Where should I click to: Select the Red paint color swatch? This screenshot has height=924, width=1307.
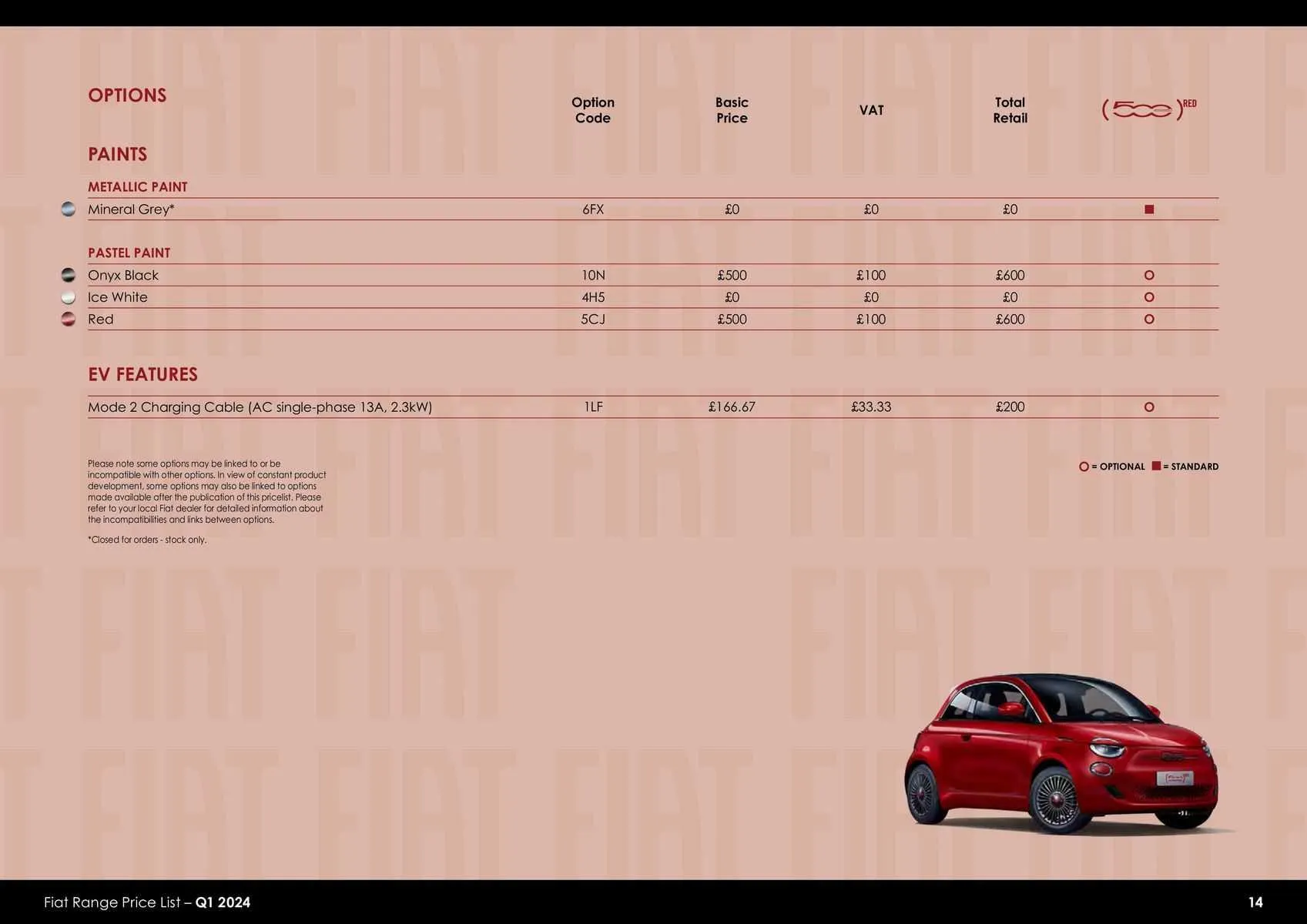pyautogui.click(x=68, y=319)
